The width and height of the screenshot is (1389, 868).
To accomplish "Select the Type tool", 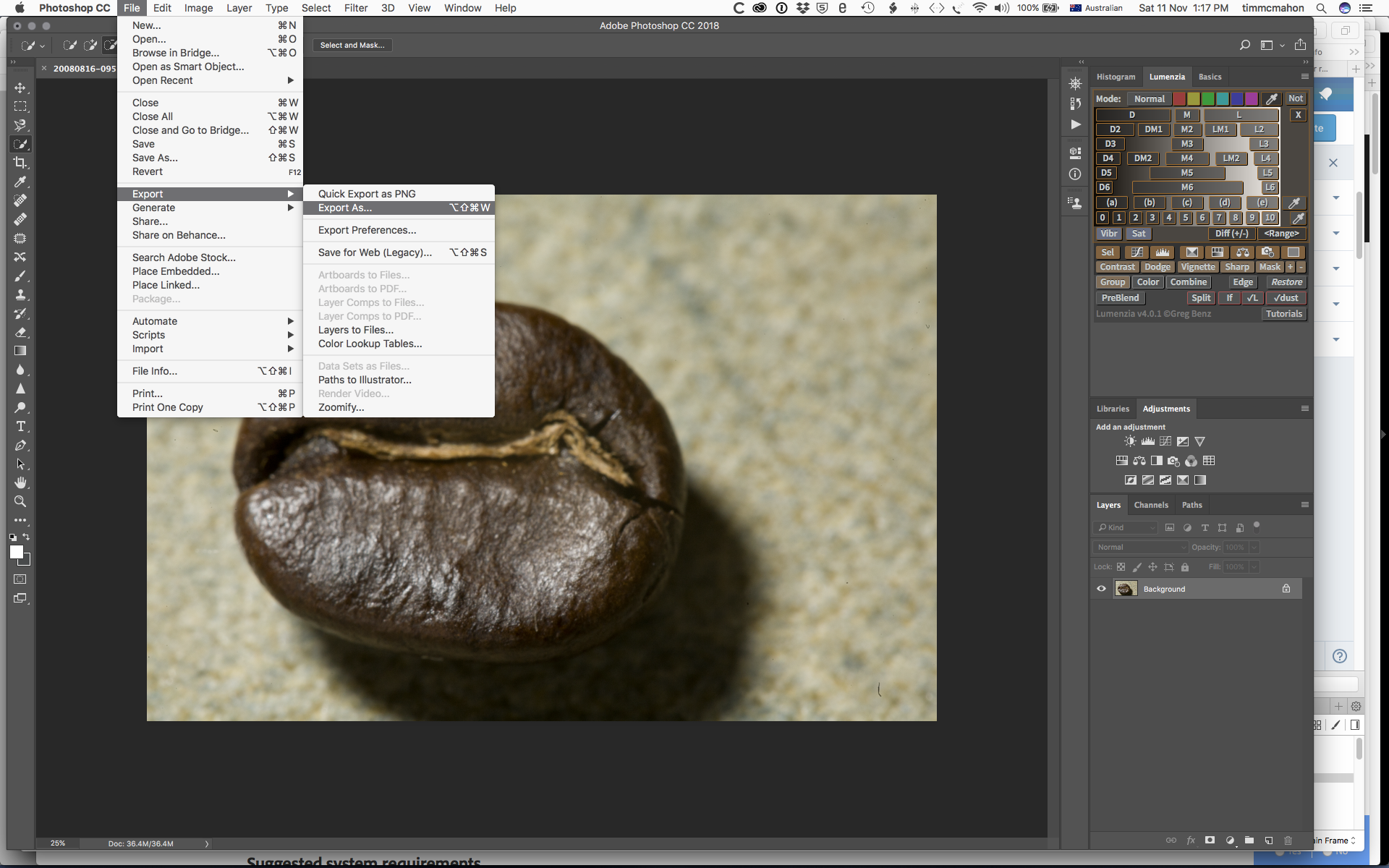I will click(x=20, y=426).
